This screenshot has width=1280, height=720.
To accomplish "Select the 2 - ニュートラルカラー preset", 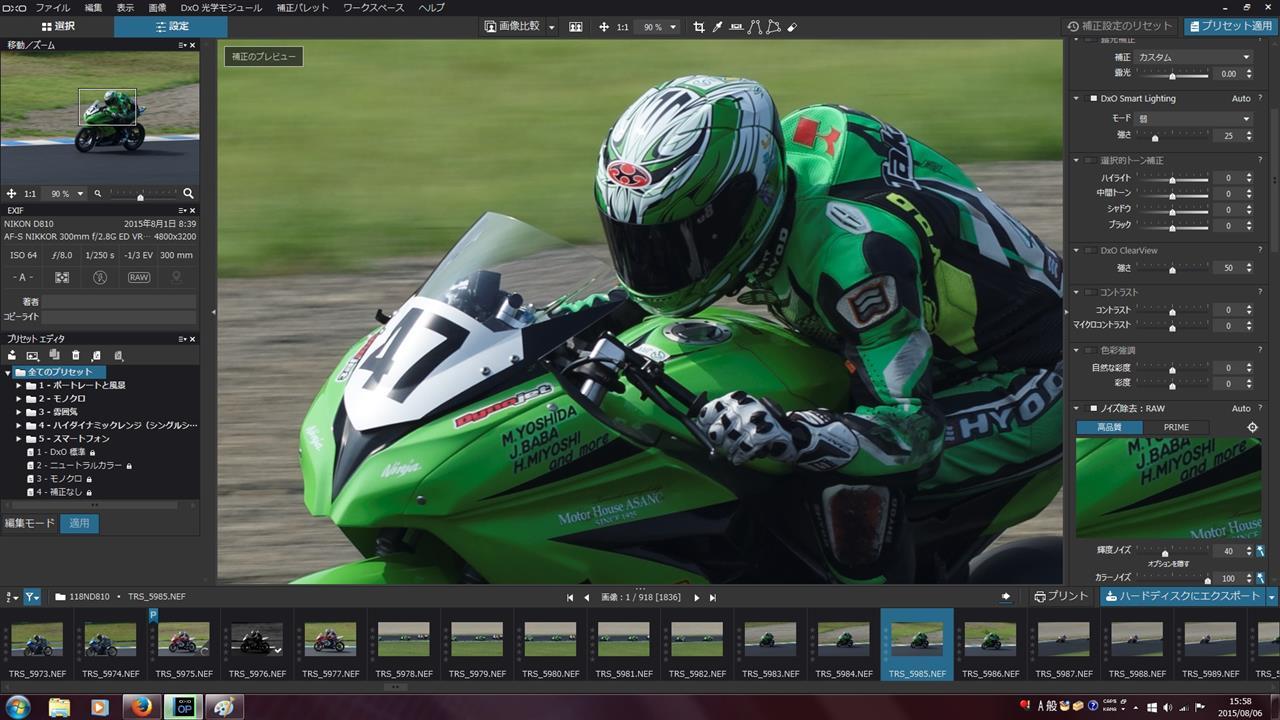I will [80, 465].
